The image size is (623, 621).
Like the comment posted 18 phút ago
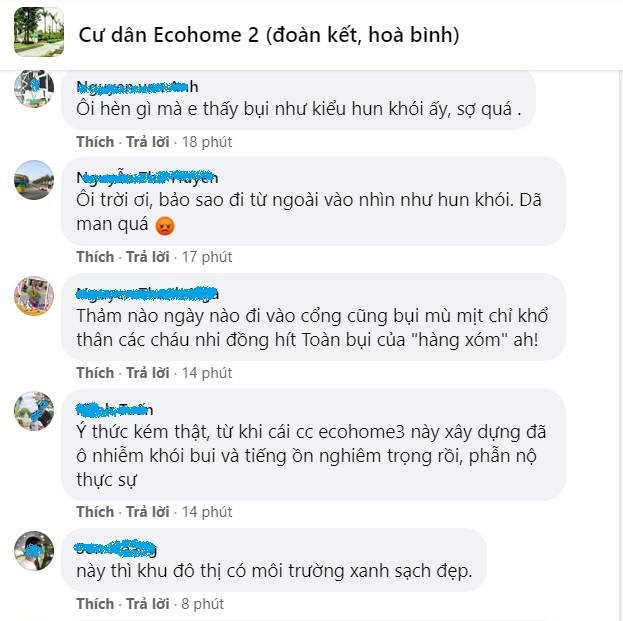point(95,142)
